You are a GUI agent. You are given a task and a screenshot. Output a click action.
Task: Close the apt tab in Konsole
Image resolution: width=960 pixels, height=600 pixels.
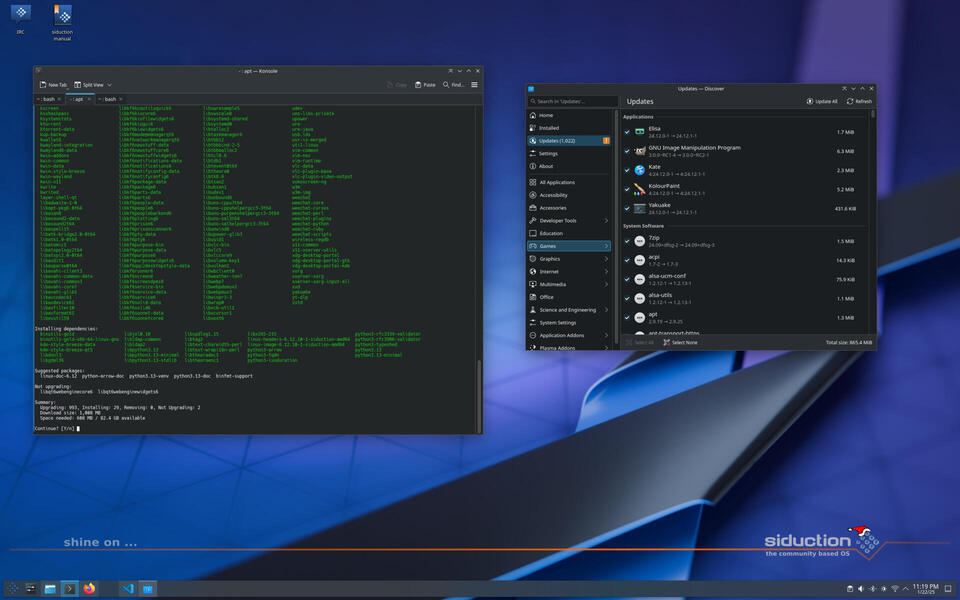click(89, 99)
